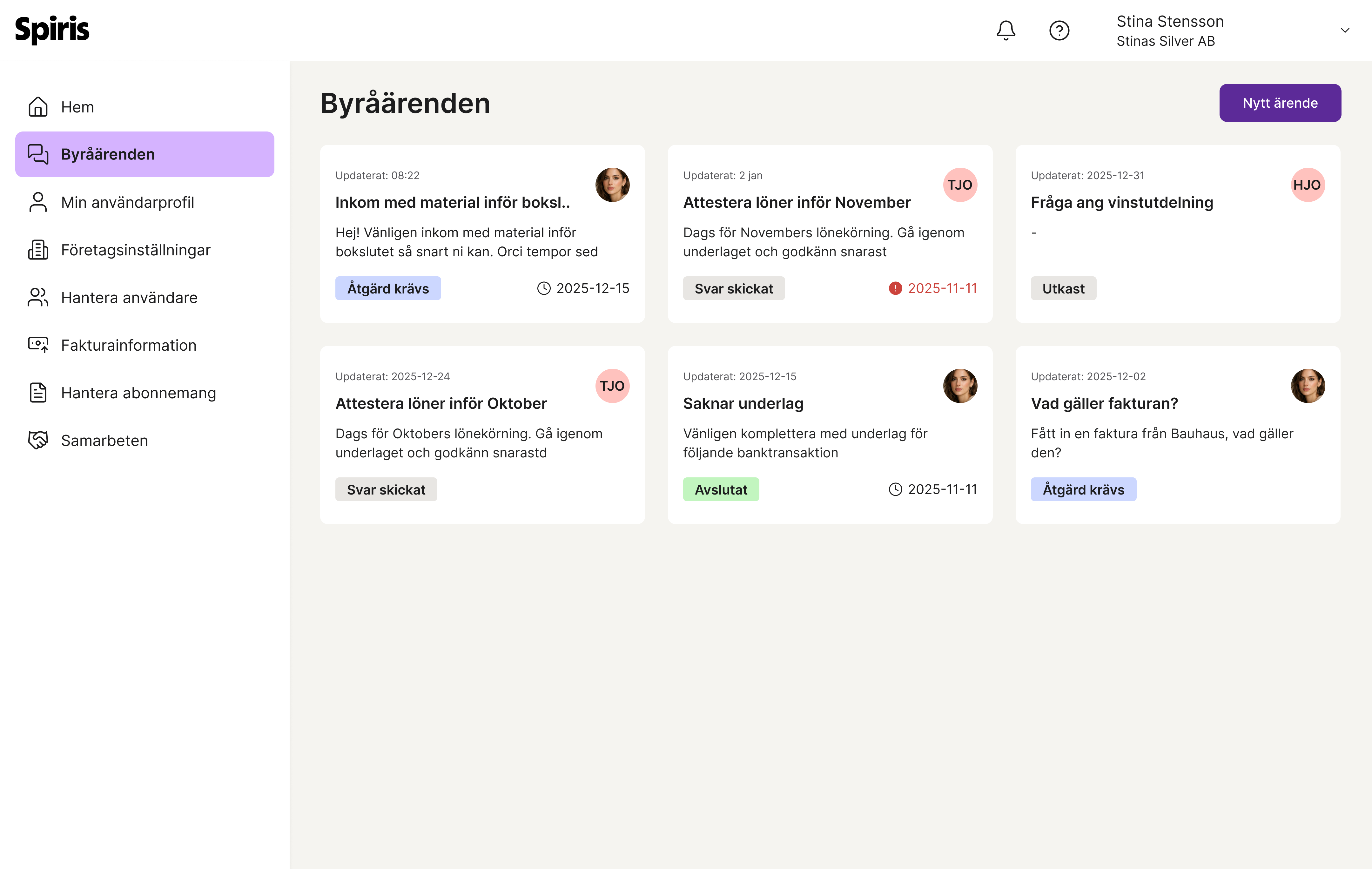Click the Spiris logo
The height and width of the screenshot is (869, 1372).
[52, 30]
